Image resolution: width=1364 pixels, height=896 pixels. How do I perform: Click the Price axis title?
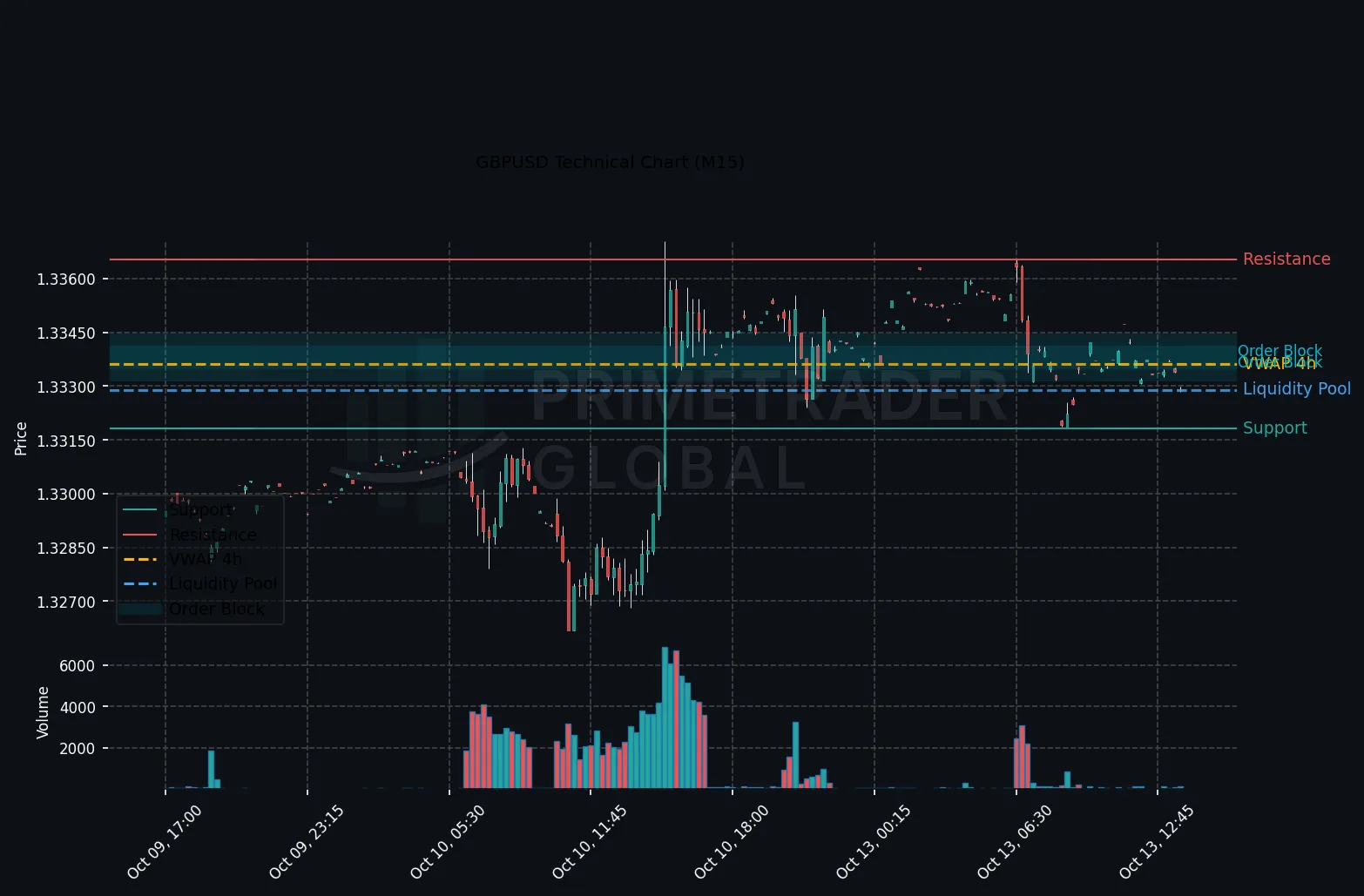point(21,438)
